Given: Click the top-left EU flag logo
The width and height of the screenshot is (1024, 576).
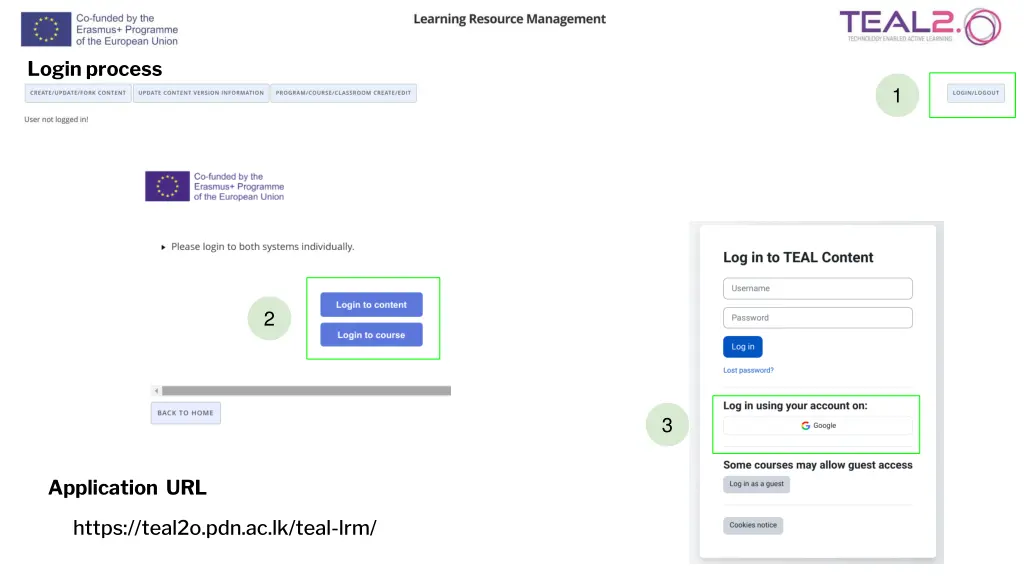Looking at the screenshot, I should [x=46, y=29].
